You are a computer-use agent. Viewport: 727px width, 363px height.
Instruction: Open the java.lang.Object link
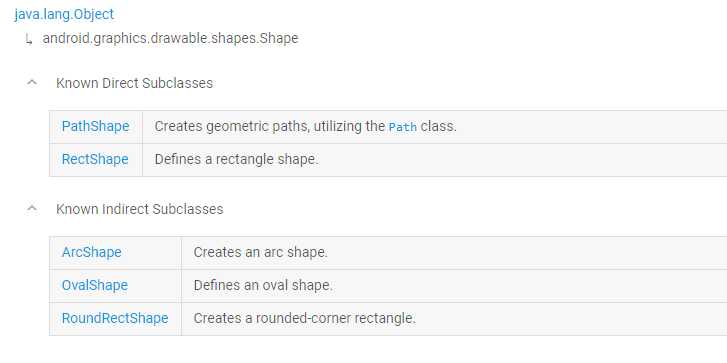click(64, 14)
